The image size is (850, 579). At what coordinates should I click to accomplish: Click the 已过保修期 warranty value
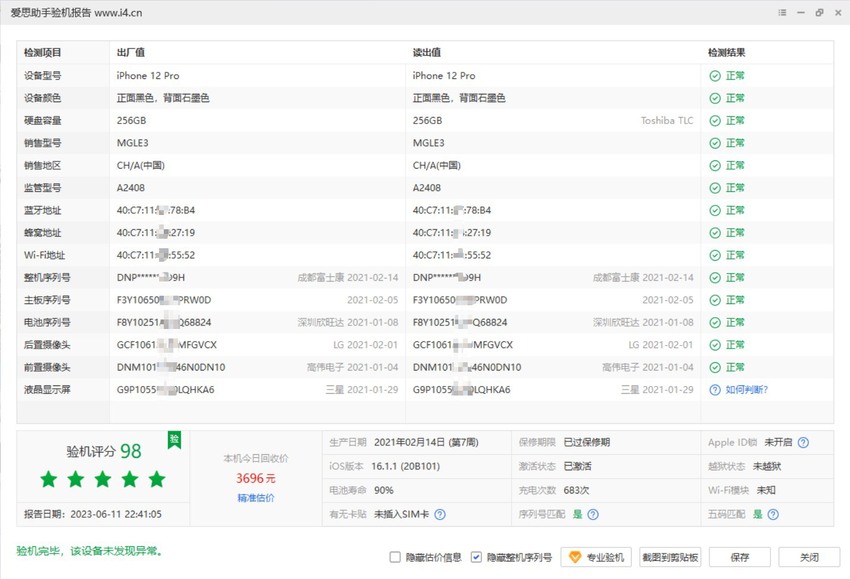point(587,442)
